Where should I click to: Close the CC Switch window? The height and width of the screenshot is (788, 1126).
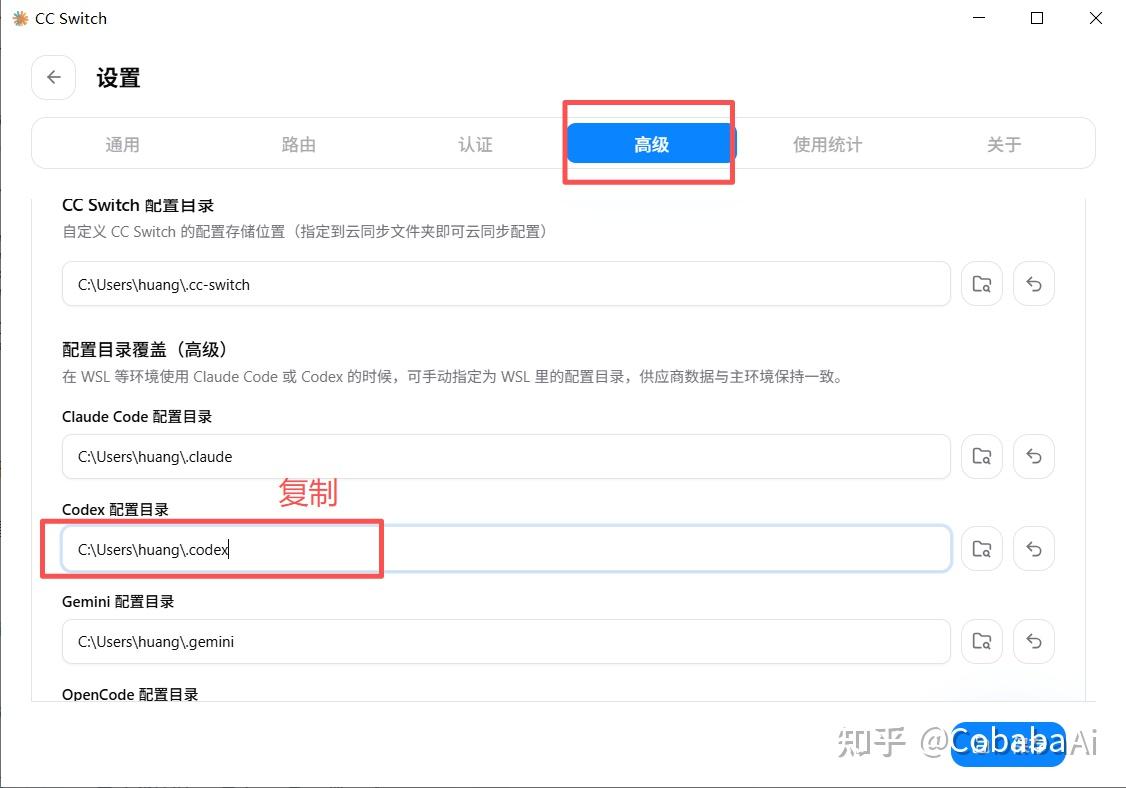point(1096,18)
